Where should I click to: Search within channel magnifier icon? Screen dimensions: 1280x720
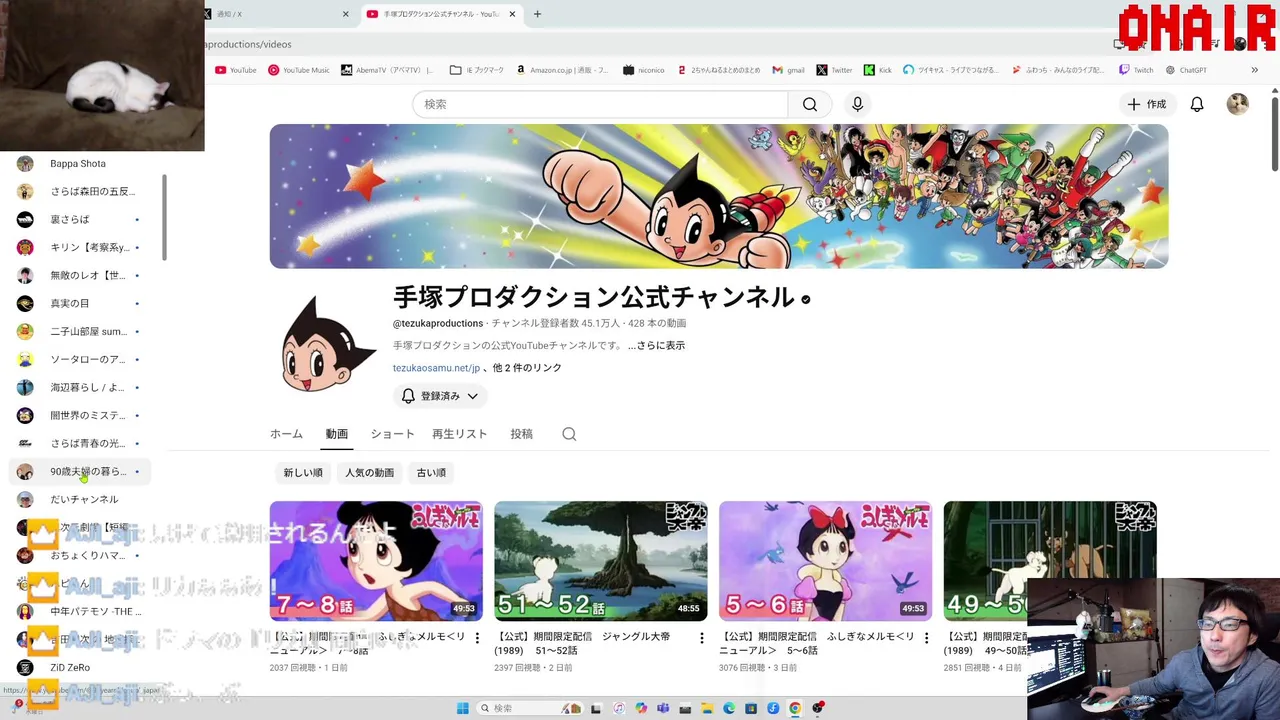pyautogui.click(x=569, y=434)
